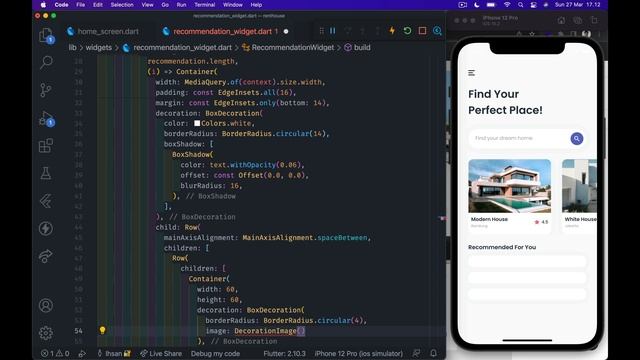Open the Manage settings gear

[x=46, y=333]
